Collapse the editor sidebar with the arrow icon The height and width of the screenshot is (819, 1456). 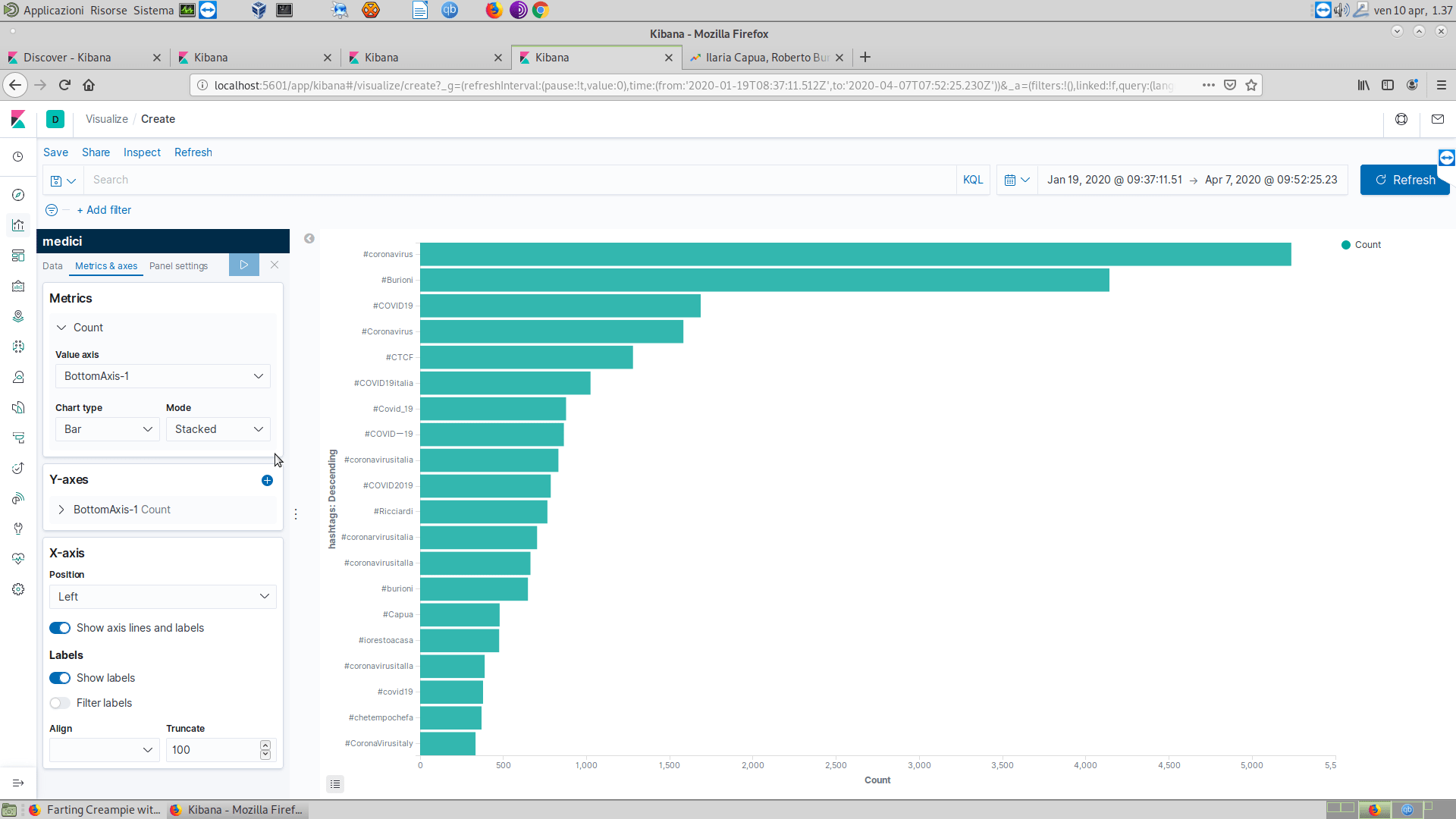coord(309,239)
